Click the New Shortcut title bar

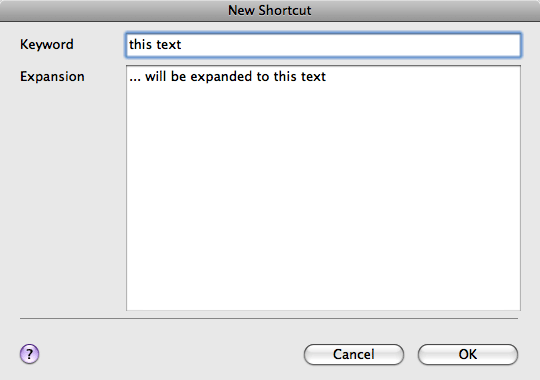pos(270,10)
